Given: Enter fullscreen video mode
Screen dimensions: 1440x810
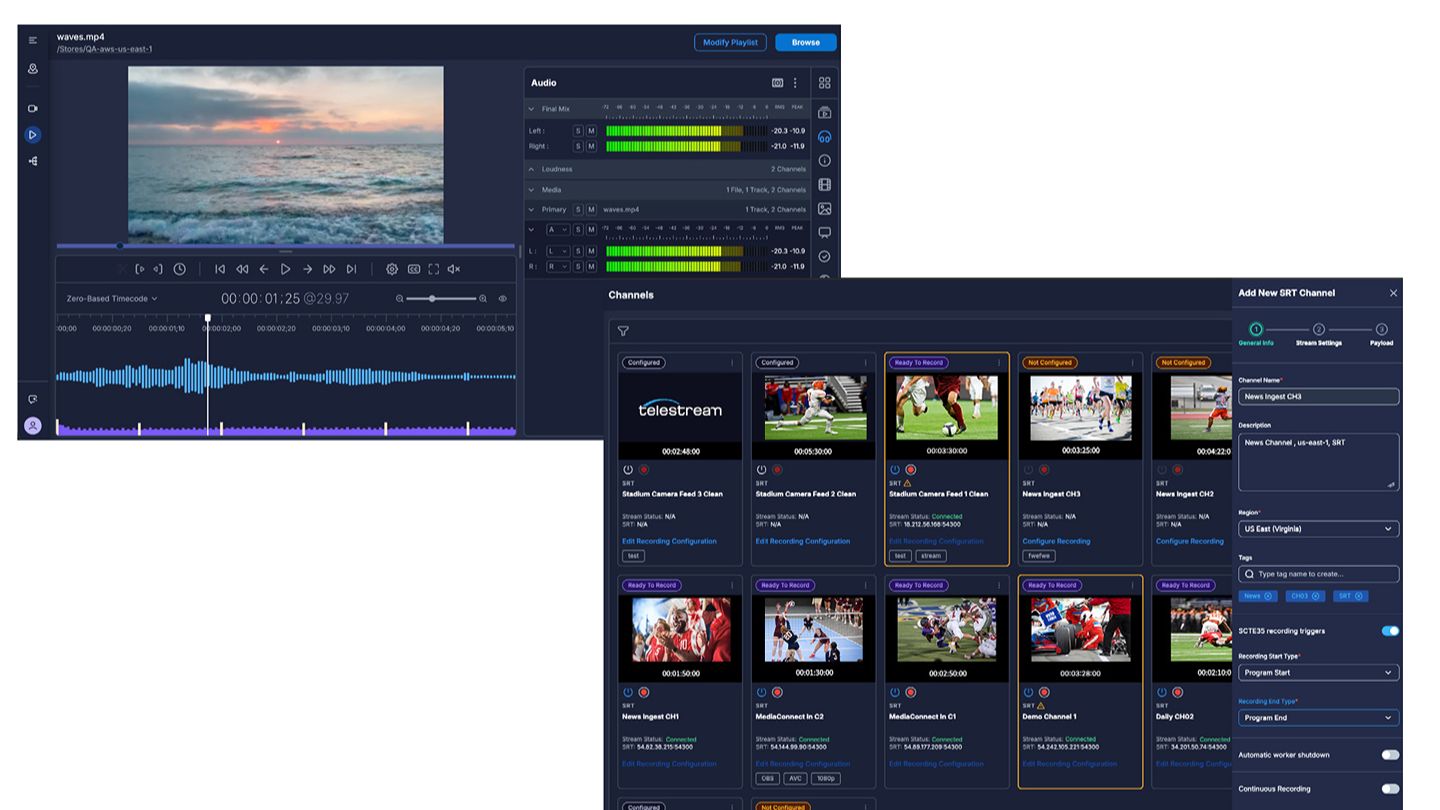Looking at the screenshot, I should (434, 269).
